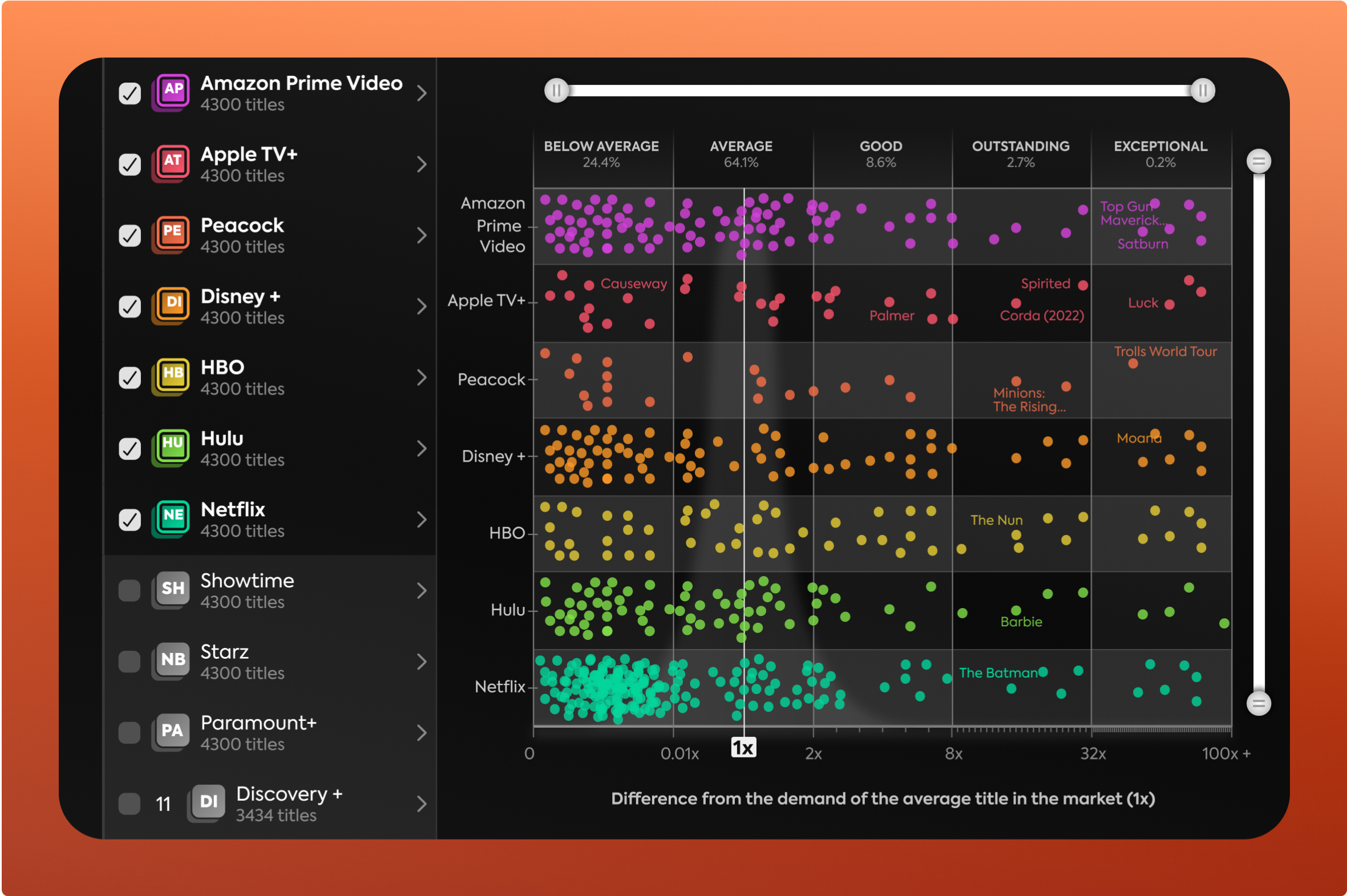Uncheck Amazon Prime Video checkbox
The image size is (1347, 896).
click(130, 93)
